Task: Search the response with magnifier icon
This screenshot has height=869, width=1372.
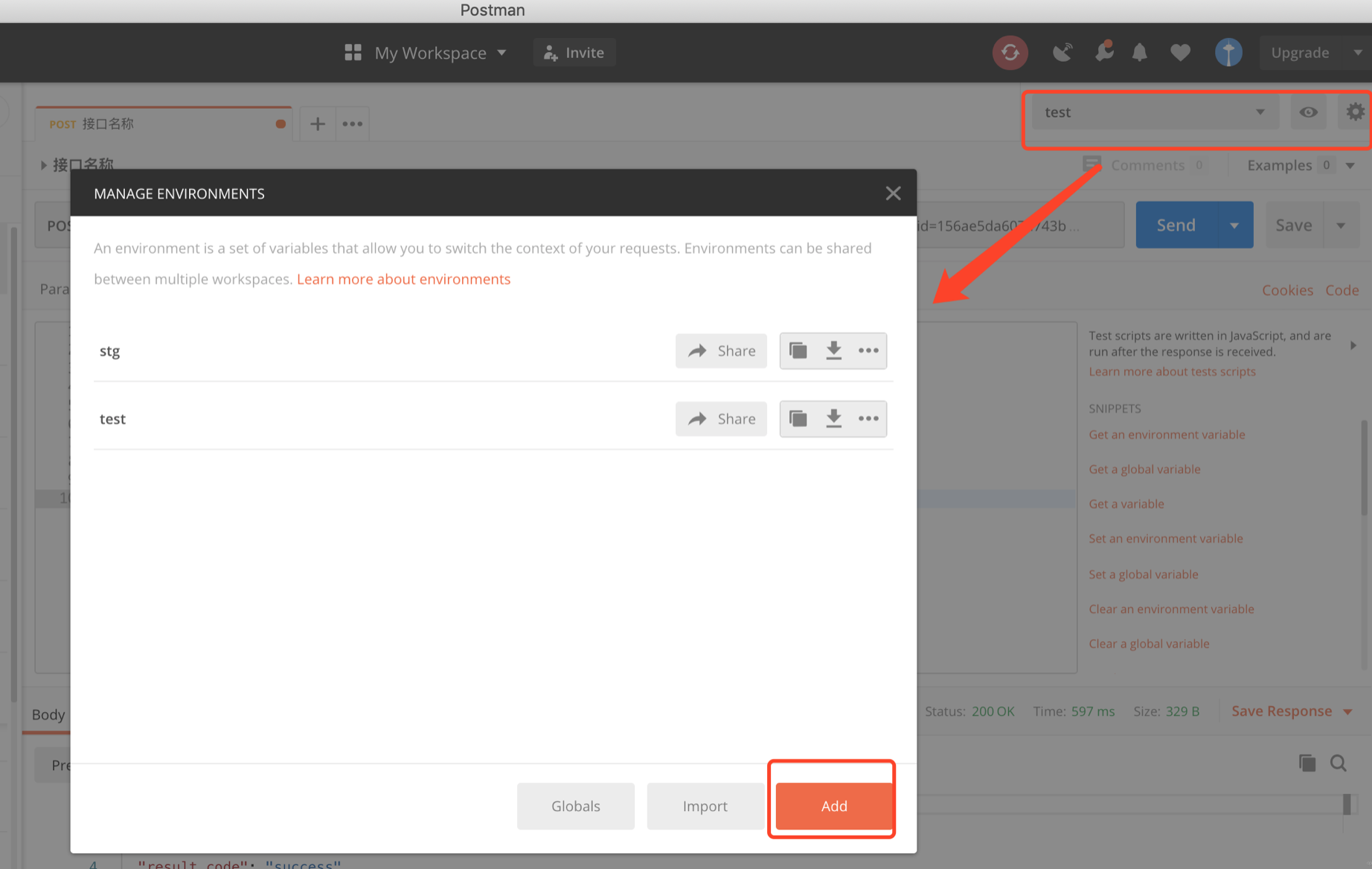Action: point(1339,763)
